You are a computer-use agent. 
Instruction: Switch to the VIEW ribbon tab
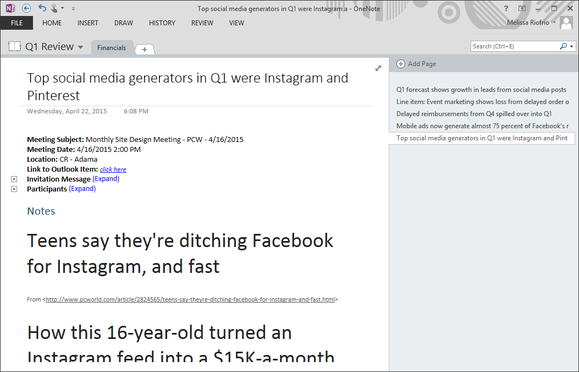point(236,23)
